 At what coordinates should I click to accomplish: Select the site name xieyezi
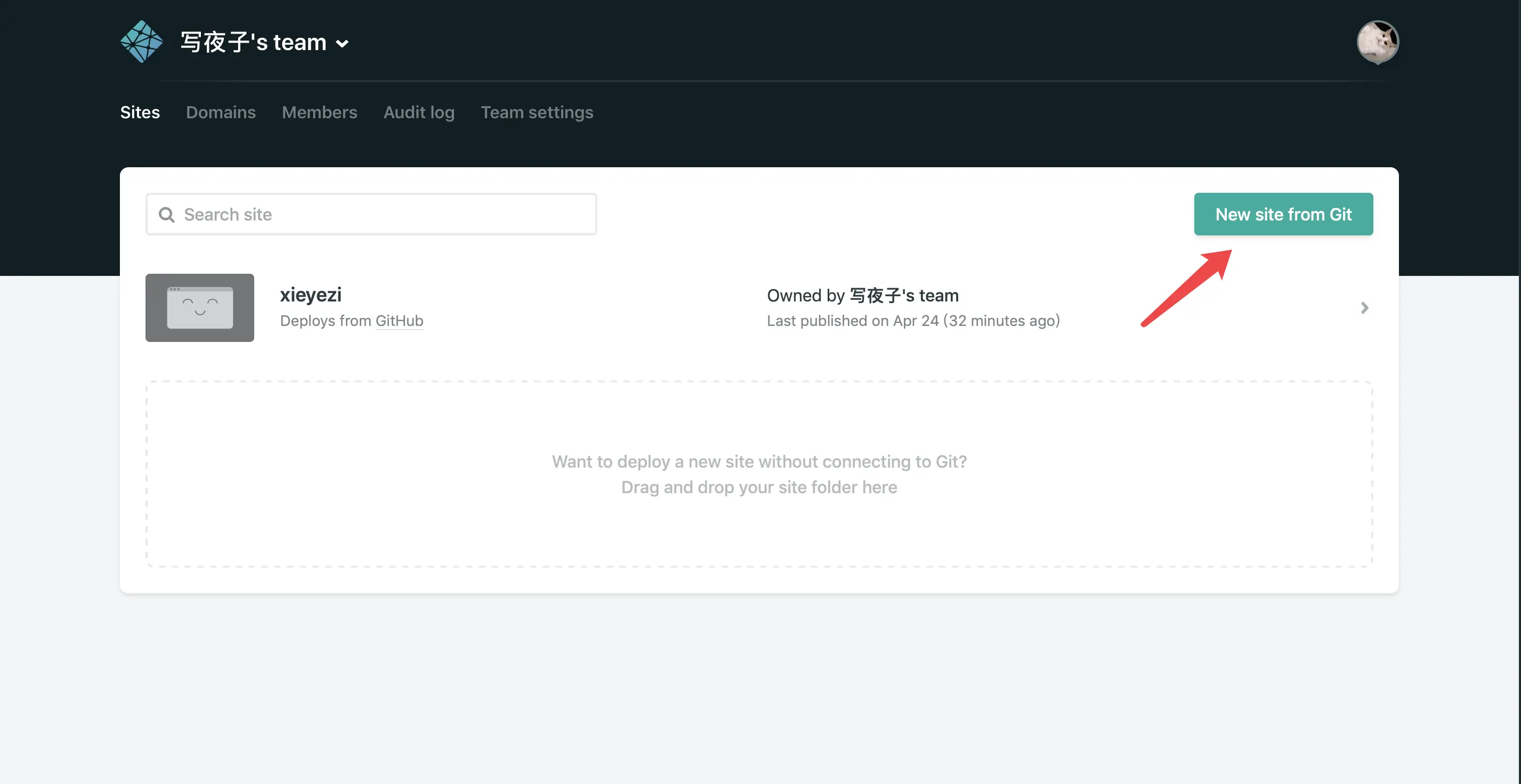pyautogui.click(x=311, y=295)
